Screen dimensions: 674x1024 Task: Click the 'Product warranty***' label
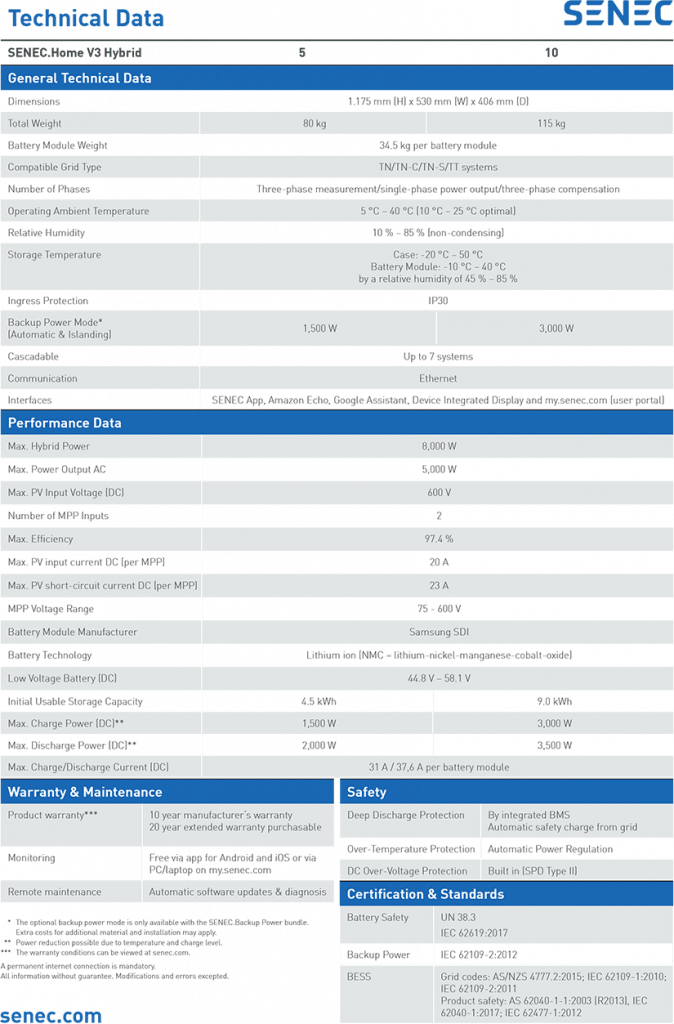[x=52, y=815]
